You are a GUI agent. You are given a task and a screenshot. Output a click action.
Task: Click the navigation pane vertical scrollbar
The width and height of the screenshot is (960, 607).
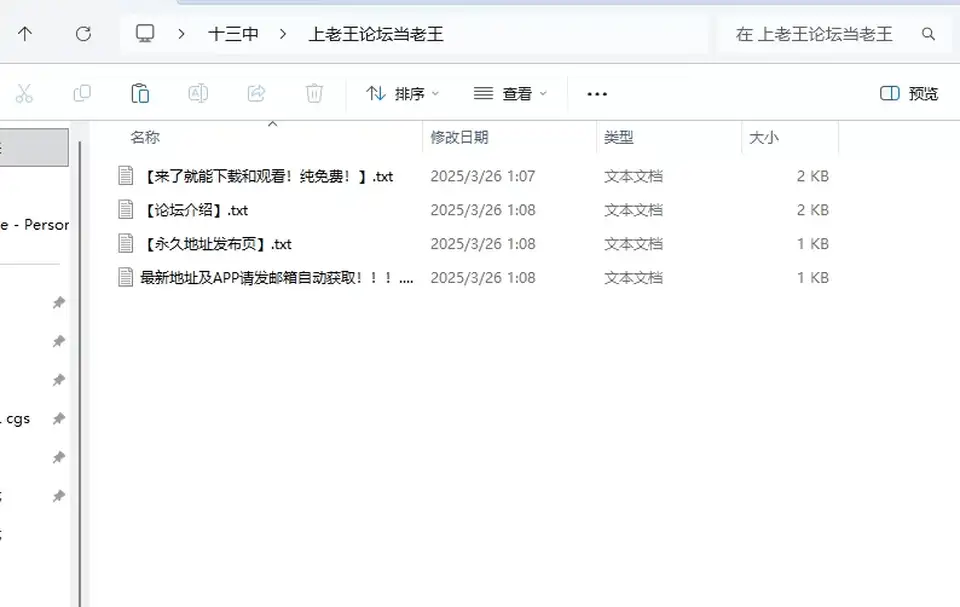coord(80,374)
